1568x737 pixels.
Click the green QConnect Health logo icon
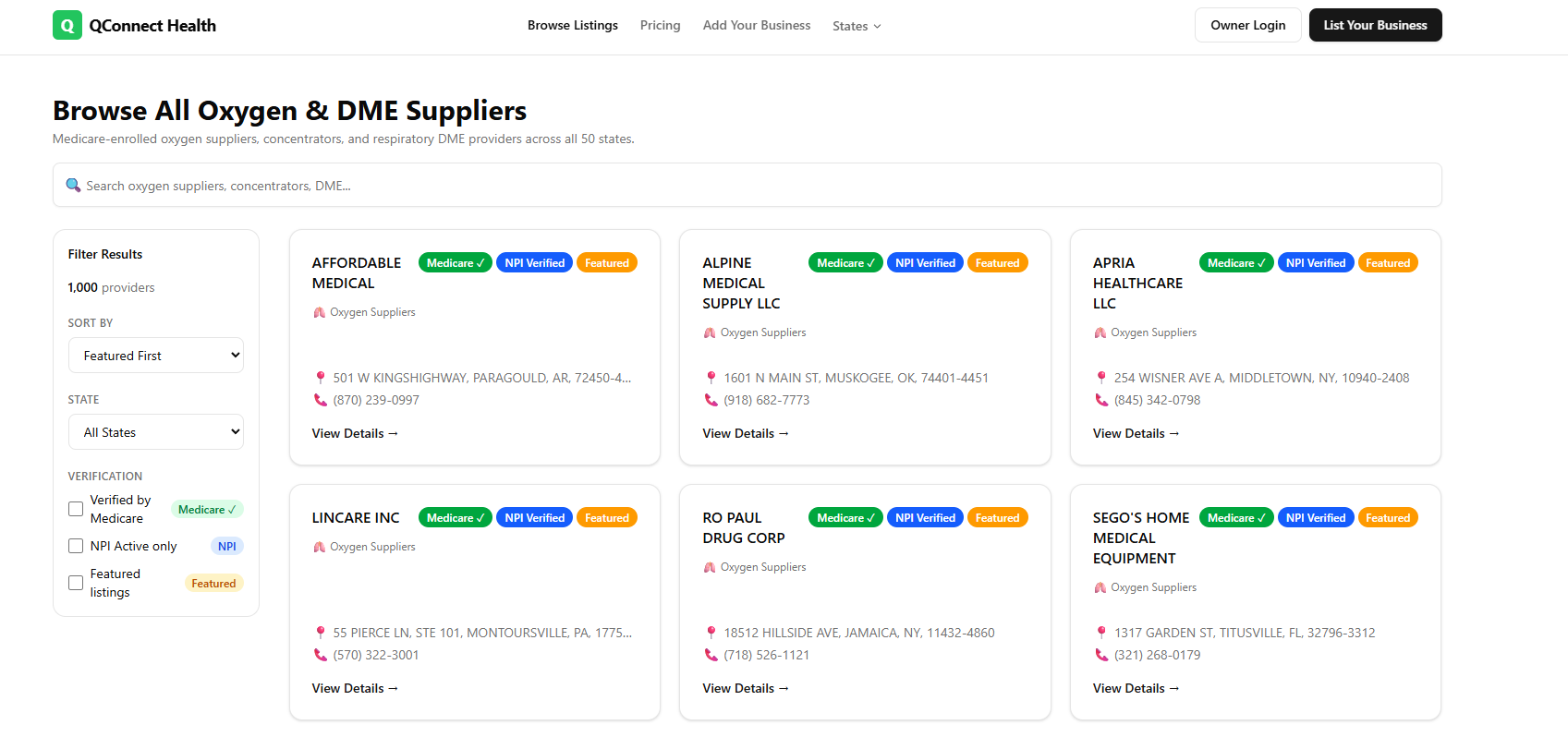pos(67,26)
